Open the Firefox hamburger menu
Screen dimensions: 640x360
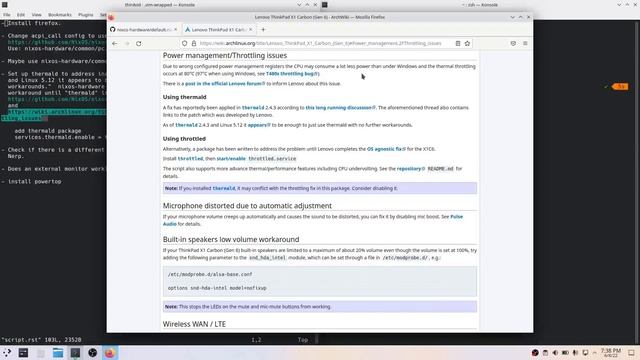[x=525, y=43]
